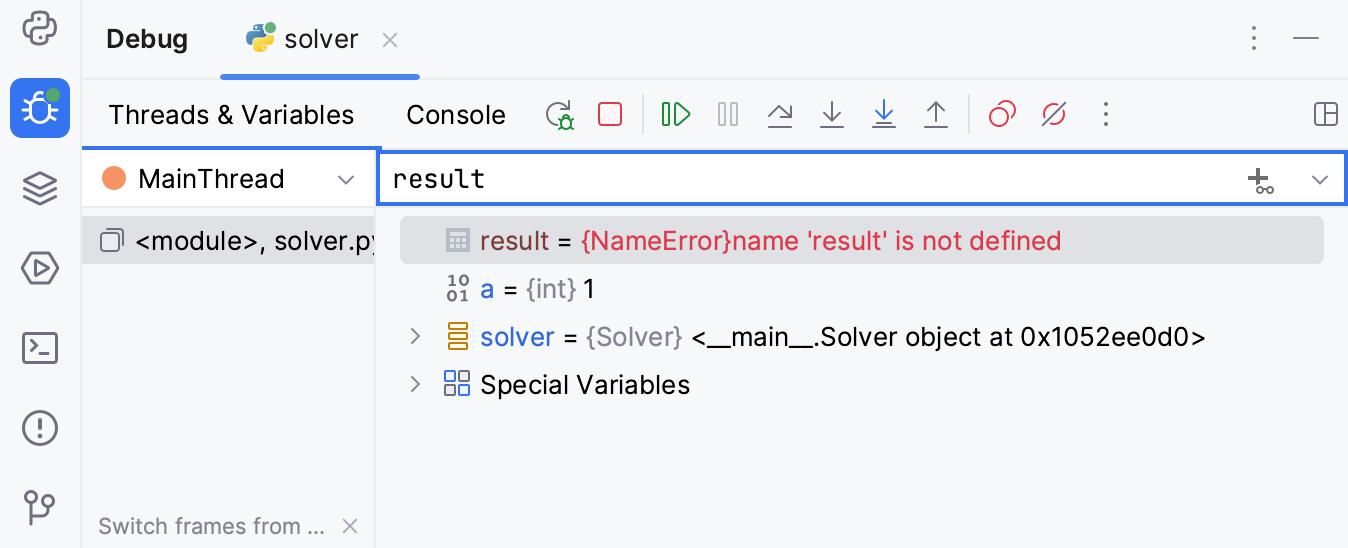Click the Step Over icon
Image resolution: width=1348 pixels, height=548 pixels.
(780, 115)
